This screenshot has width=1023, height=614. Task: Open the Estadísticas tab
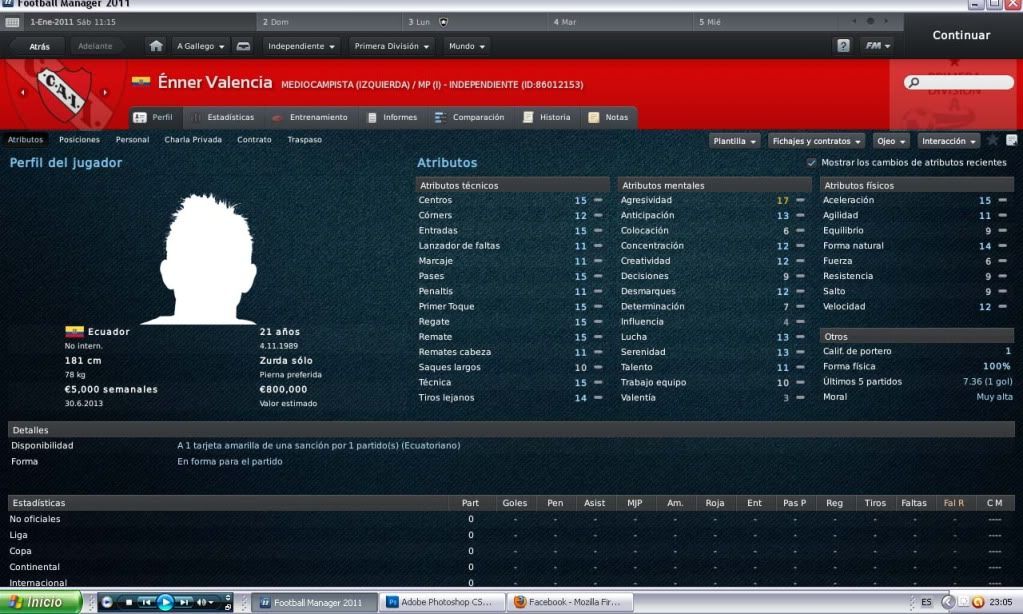(x=223, y=117)
